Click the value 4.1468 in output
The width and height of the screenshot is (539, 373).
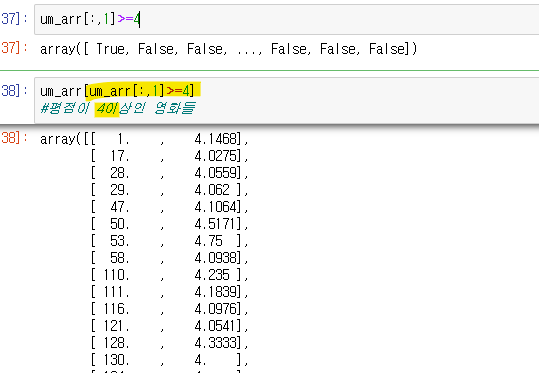click(x=215, y=139)
